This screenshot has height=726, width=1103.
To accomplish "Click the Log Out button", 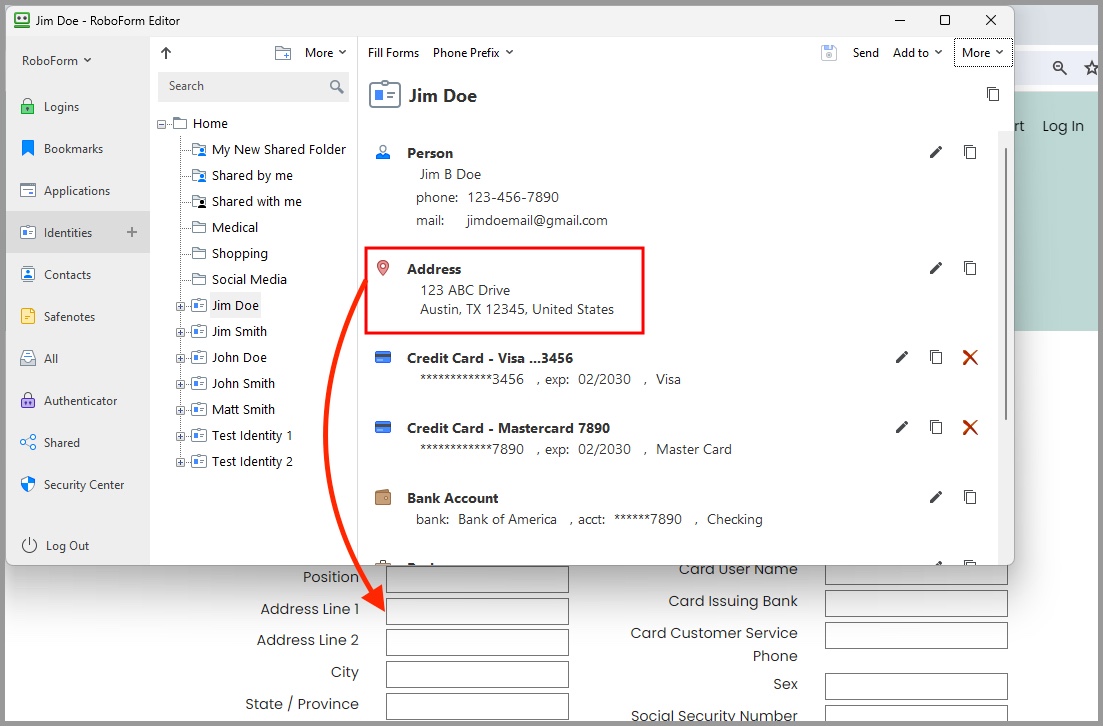I will [x=56, y=545].
